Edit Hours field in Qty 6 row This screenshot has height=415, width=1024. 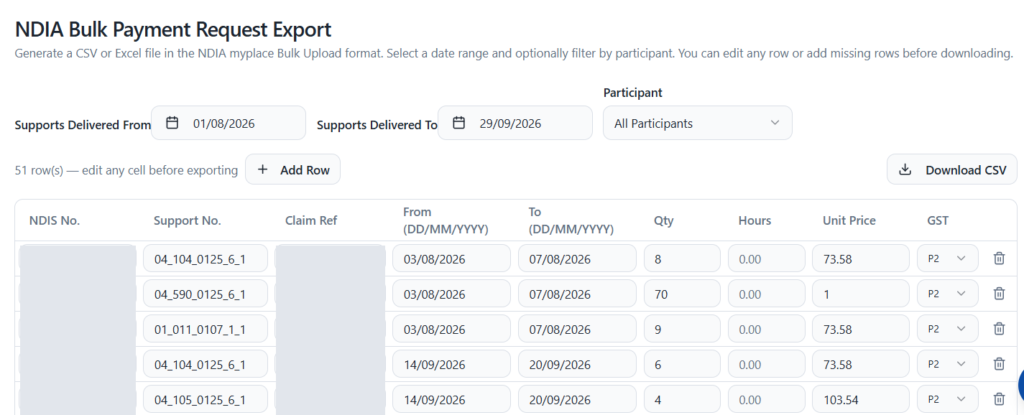coord(767,364)
